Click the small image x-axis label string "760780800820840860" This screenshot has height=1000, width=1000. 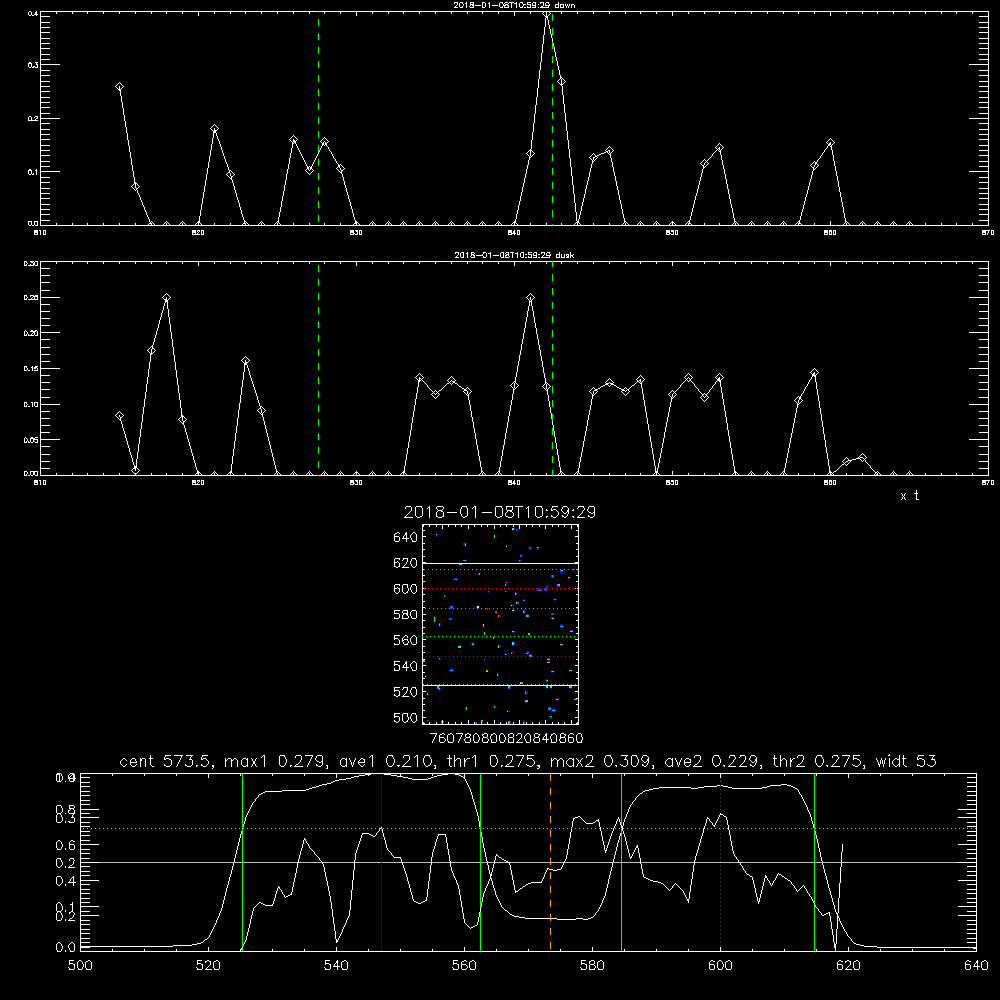[506, 739]
